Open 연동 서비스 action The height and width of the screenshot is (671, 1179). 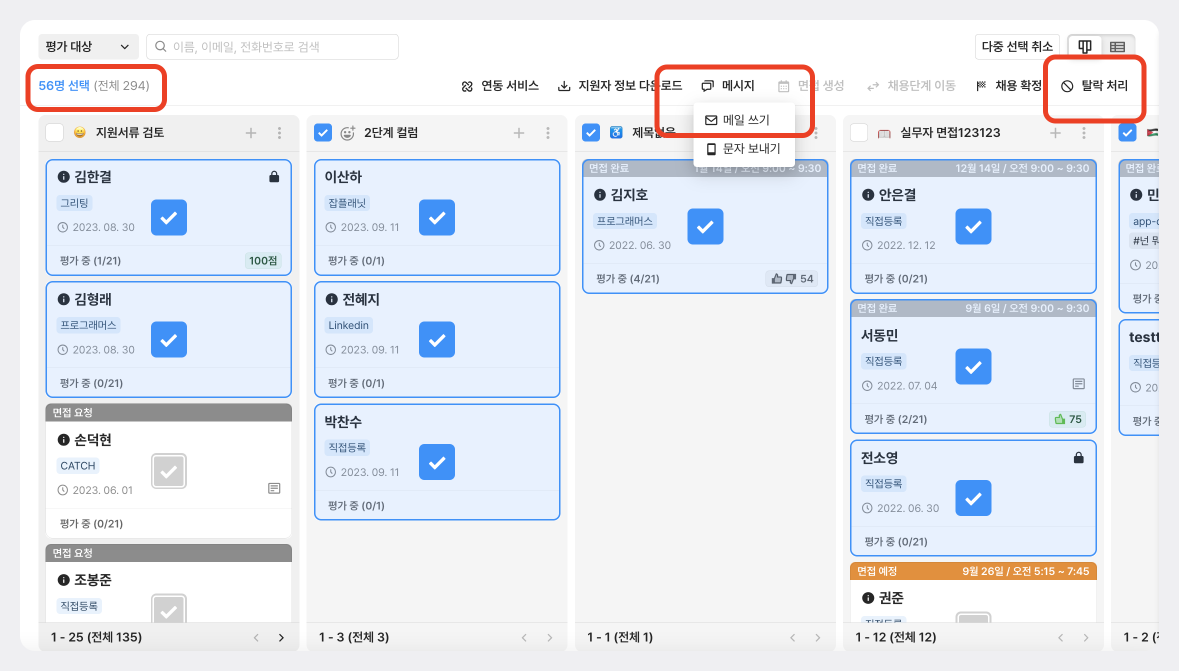click(x=500, y=86)
